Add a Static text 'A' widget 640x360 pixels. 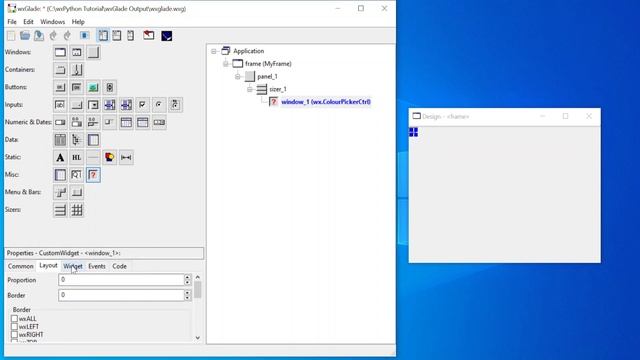coord(60,158)
